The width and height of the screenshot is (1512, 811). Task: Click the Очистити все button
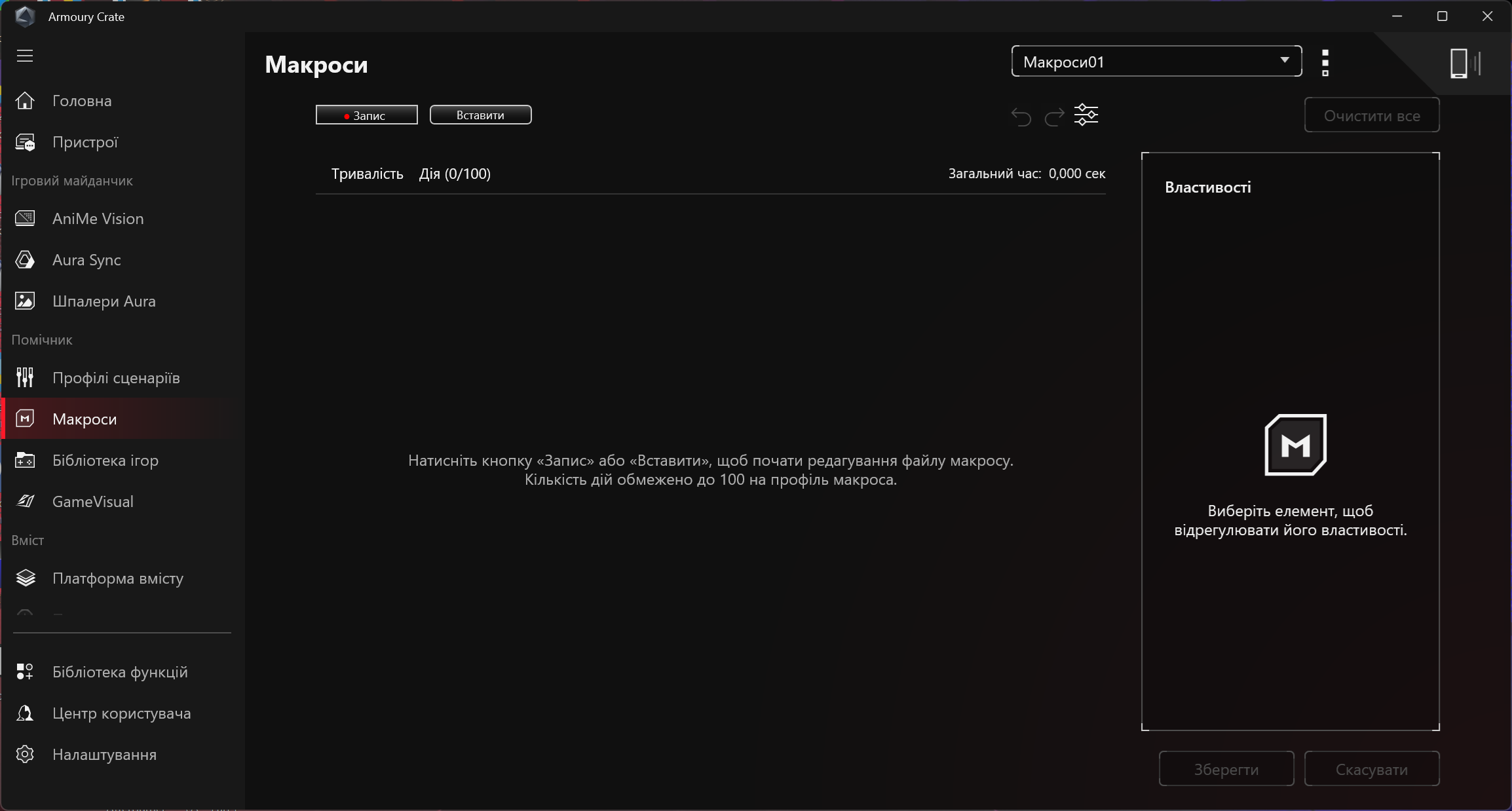pyautogui.click(x=1371, y=115)
